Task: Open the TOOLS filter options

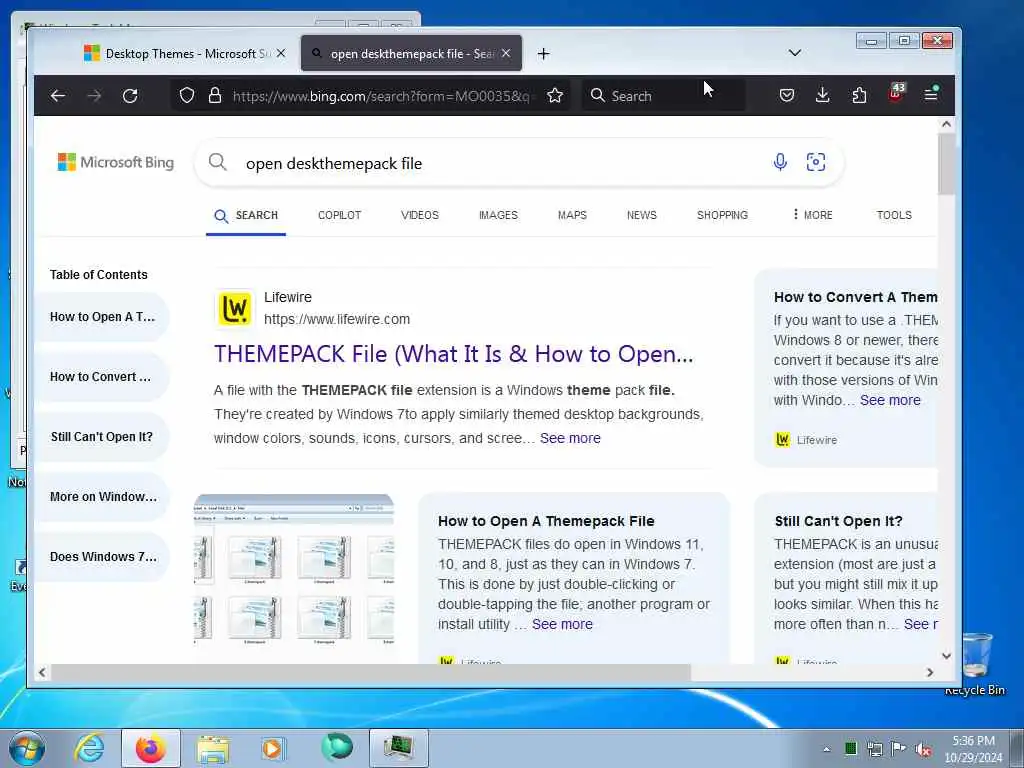Action: tap(894, 215)
